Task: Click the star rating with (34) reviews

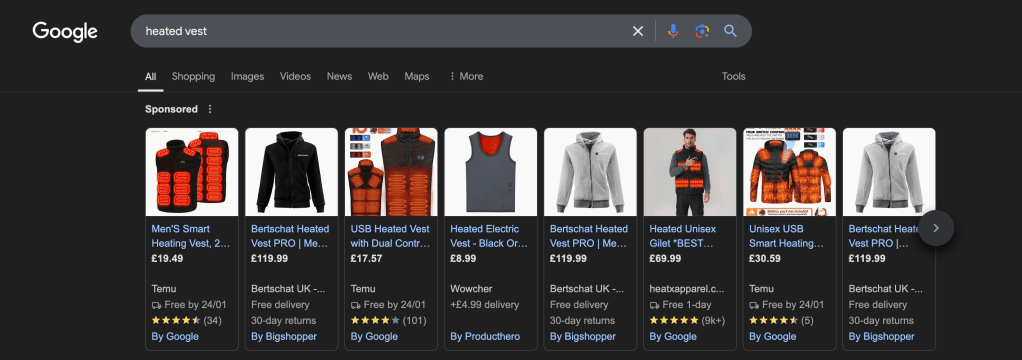Action: pyautogui.click(x=186, y=320)
